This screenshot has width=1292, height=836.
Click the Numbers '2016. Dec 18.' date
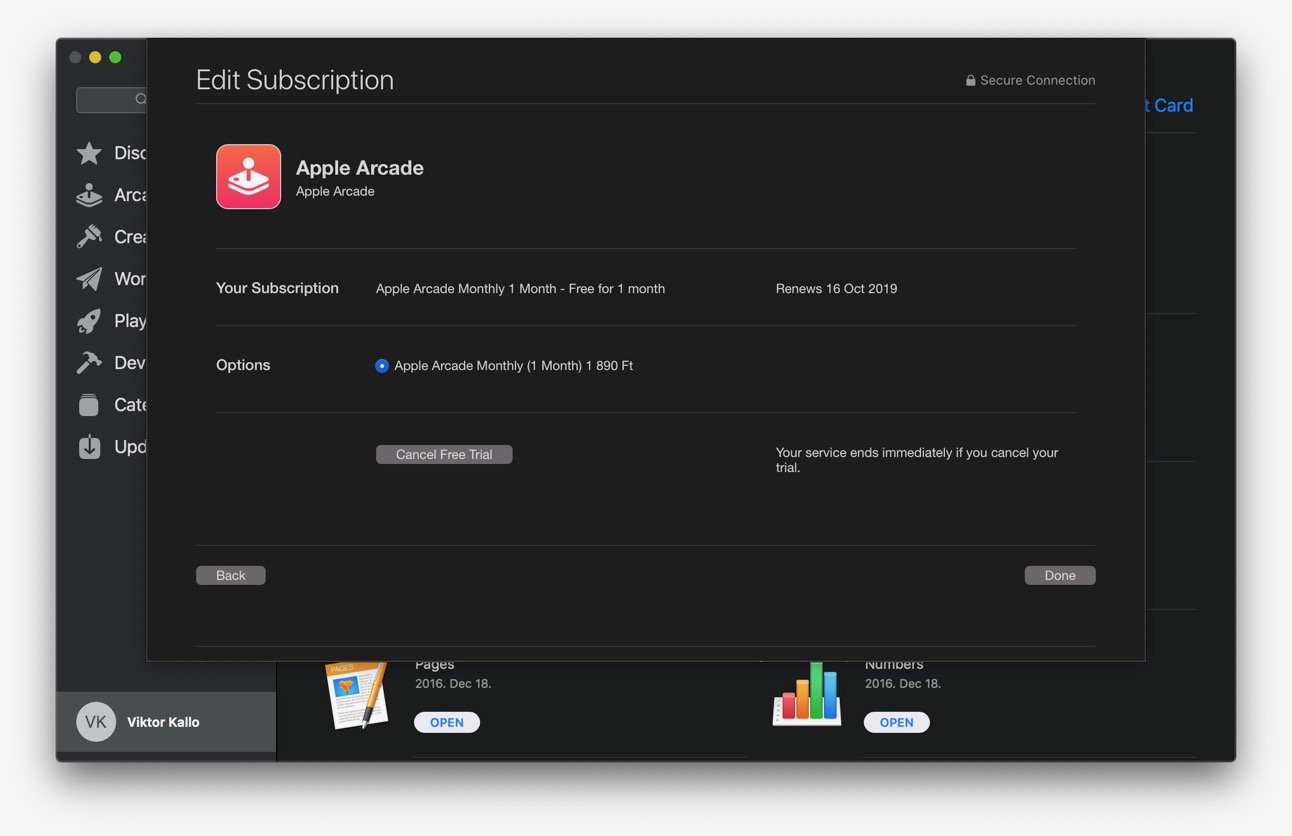(x=903, y=684)
